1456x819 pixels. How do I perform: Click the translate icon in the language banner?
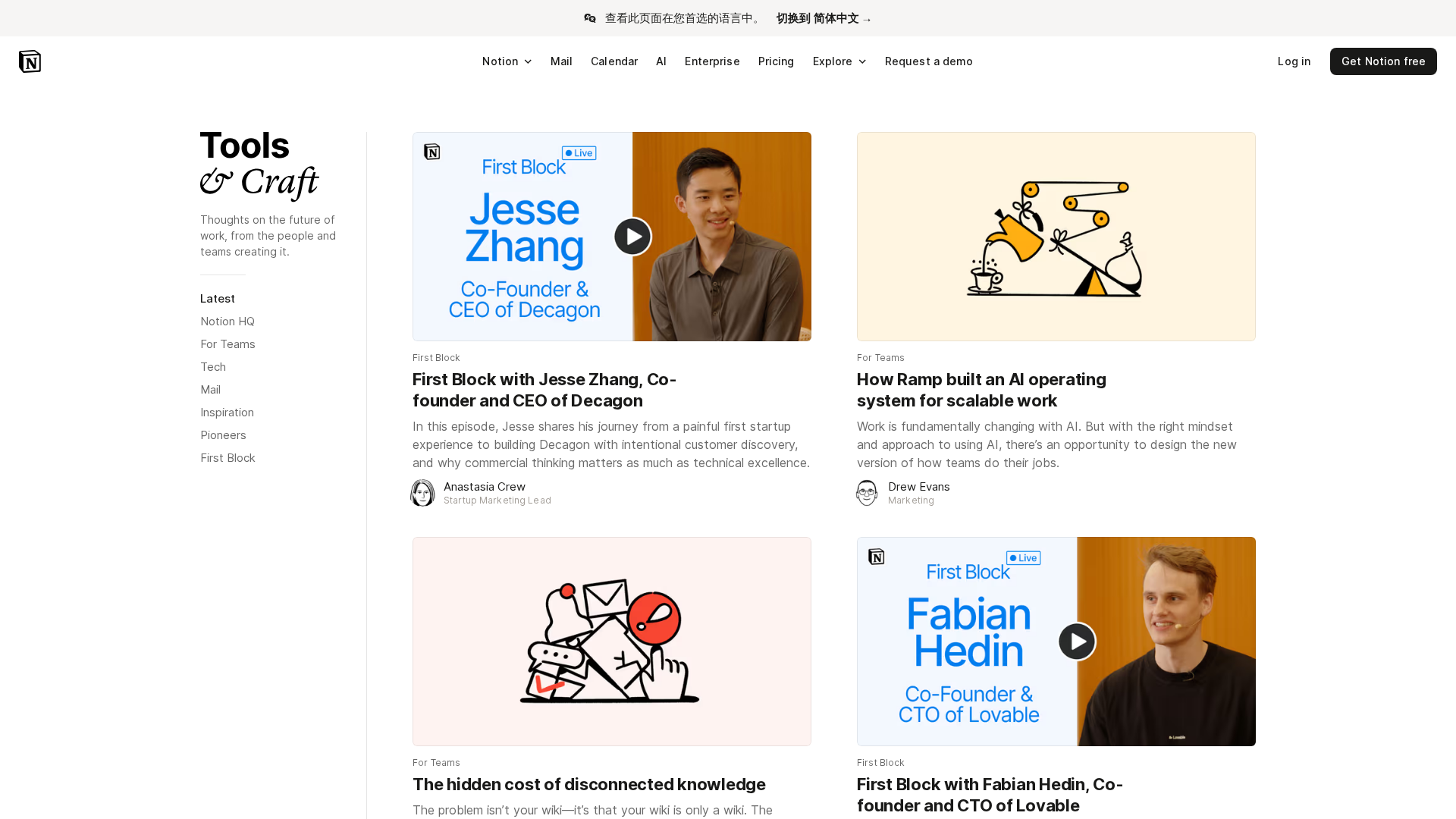(x=590, y=18)
